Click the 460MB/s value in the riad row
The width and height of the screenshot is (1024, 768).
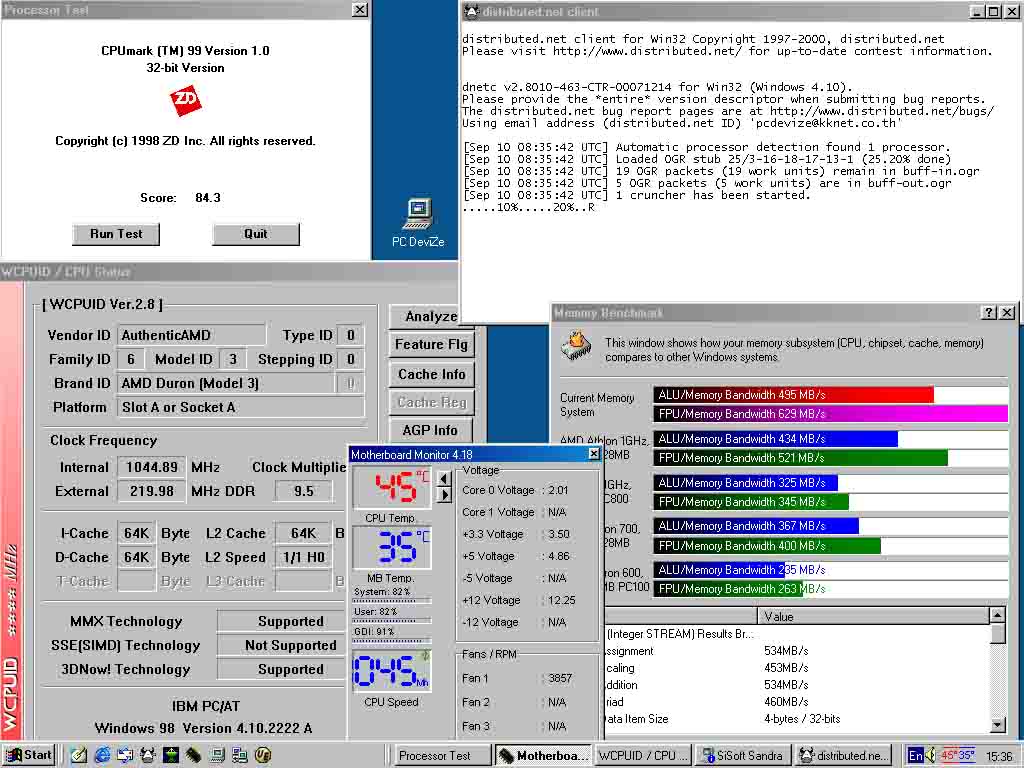click(786, 702)
